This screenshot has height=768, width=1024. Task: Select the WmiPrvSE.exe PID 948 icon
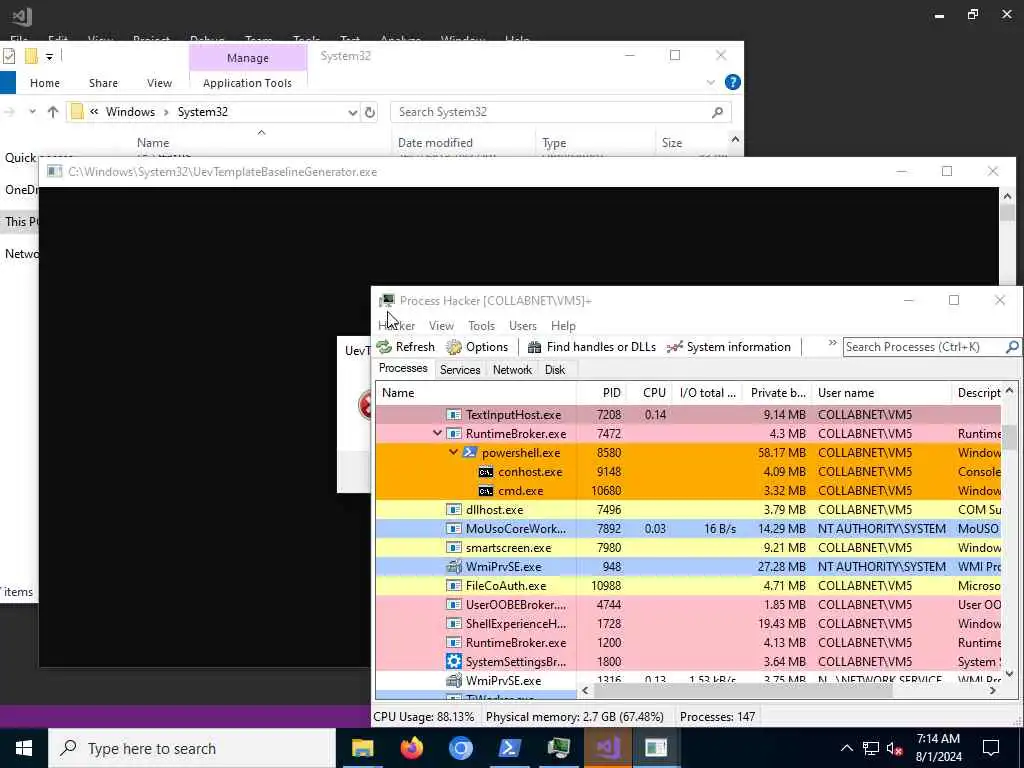453,566
